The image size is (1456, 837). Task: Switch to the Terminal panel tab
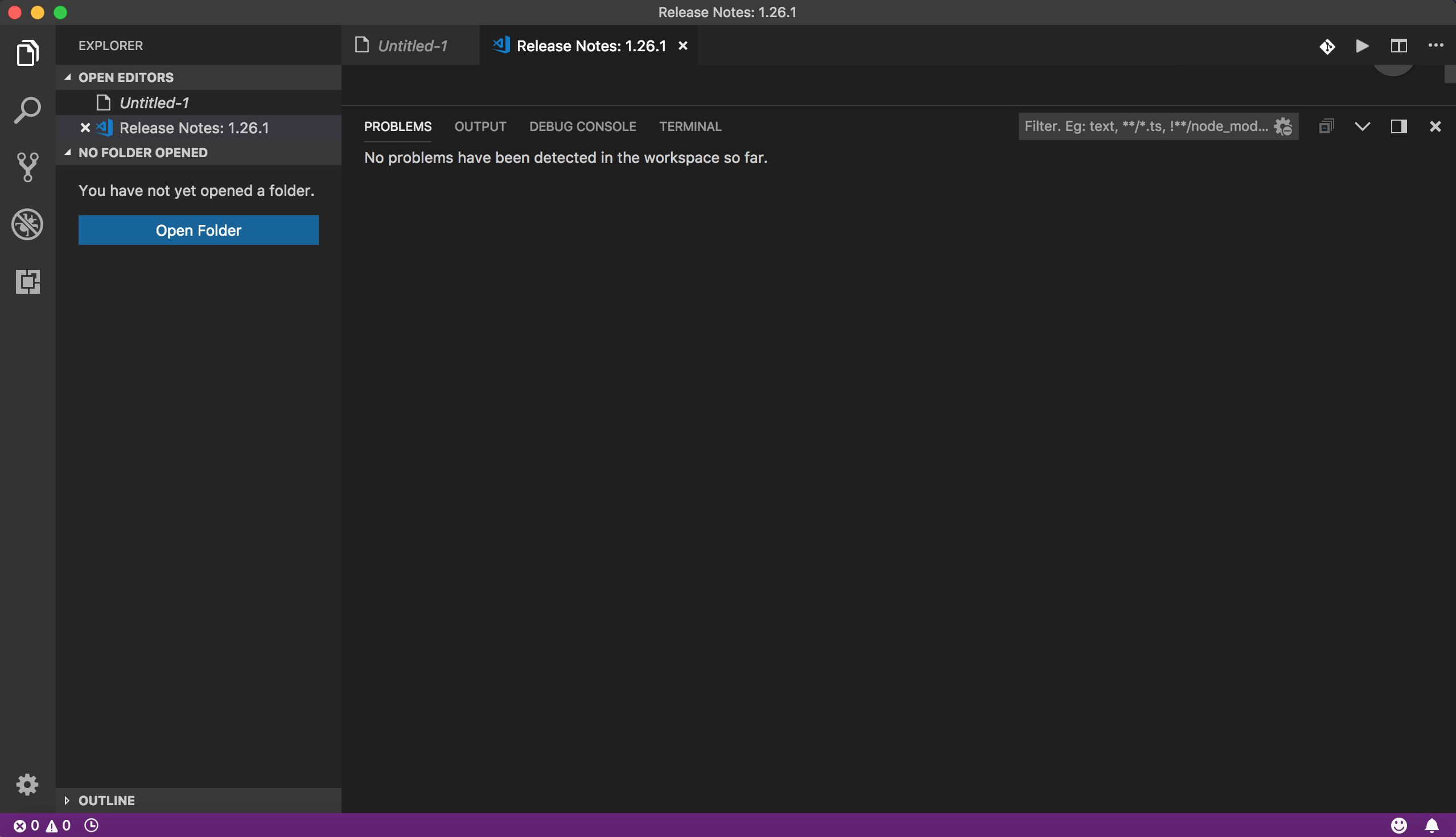(x=690, y=126)
